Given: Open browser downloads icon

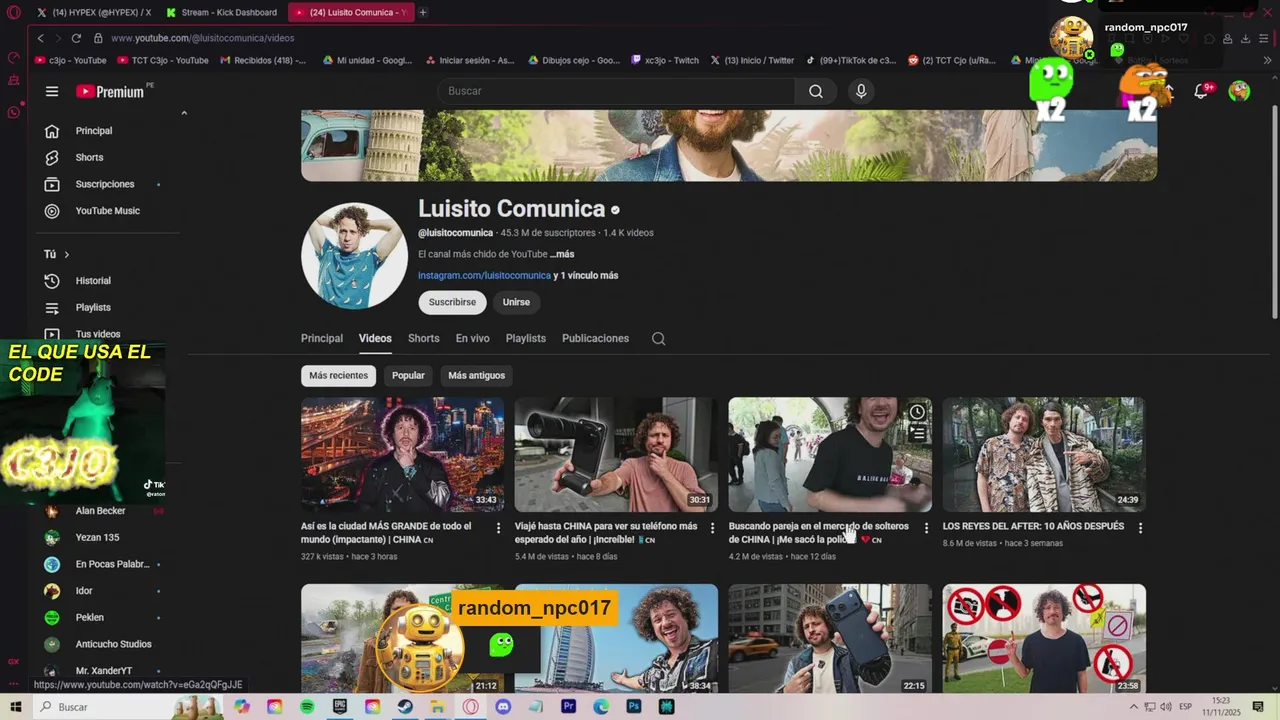Looking at the screenshot, I should [x=1245, y=38].
